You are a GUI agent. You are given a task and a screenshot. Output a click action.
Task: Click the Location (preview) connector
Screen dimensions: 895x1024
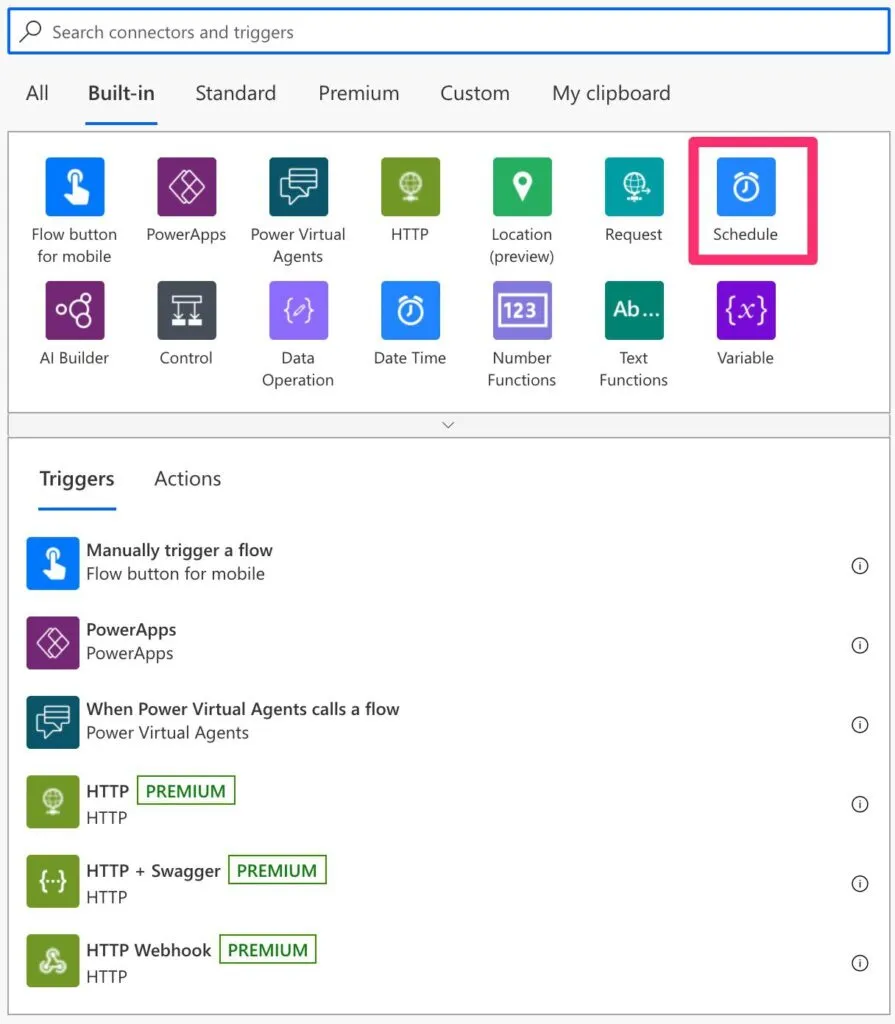(521, 187)
